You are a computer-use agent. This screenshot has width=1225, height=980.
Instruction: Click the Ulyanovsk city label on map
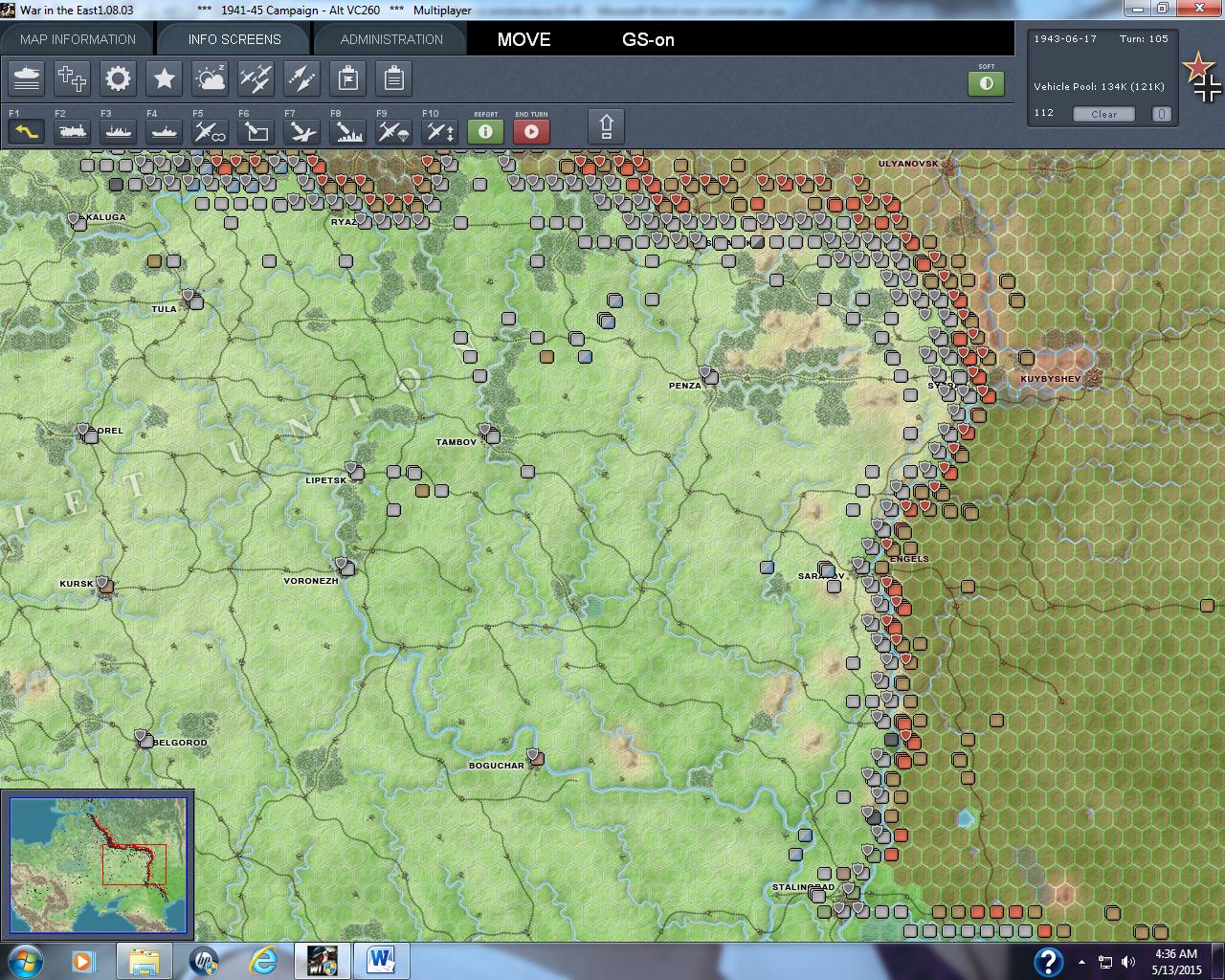point(908,164)
